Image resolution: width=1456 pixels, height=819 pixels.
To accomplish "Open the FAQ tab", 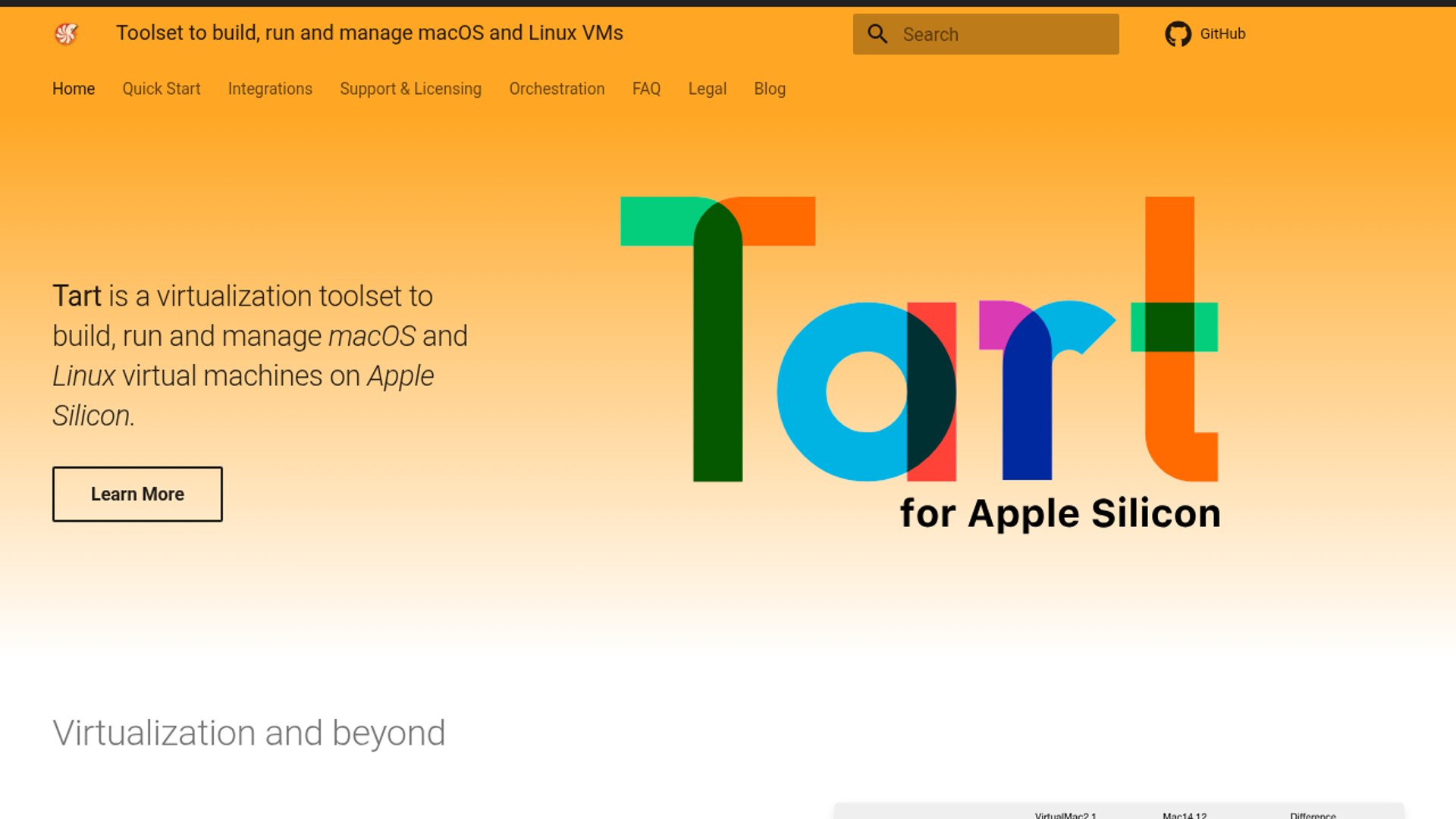I will (646, 89).
